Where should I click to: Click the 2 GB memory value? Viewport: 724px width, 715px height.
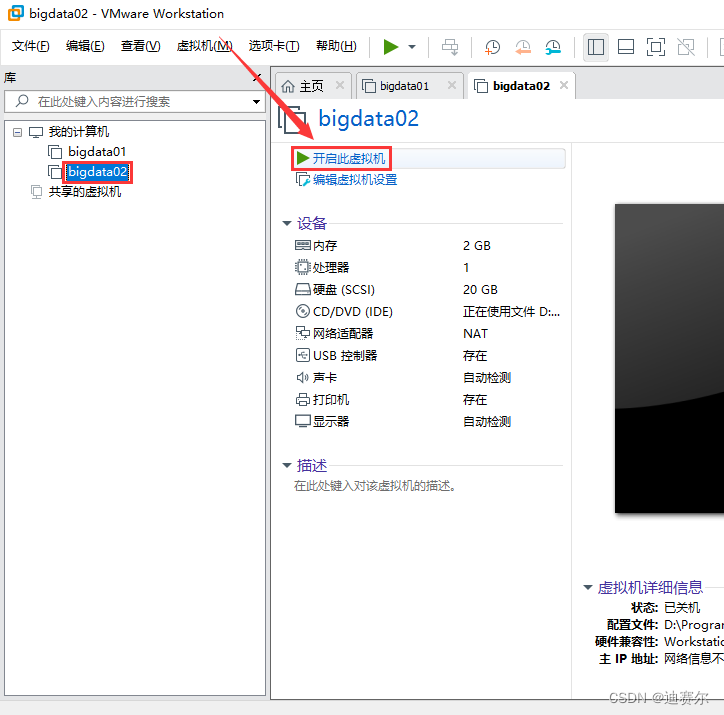click(477, 246)
